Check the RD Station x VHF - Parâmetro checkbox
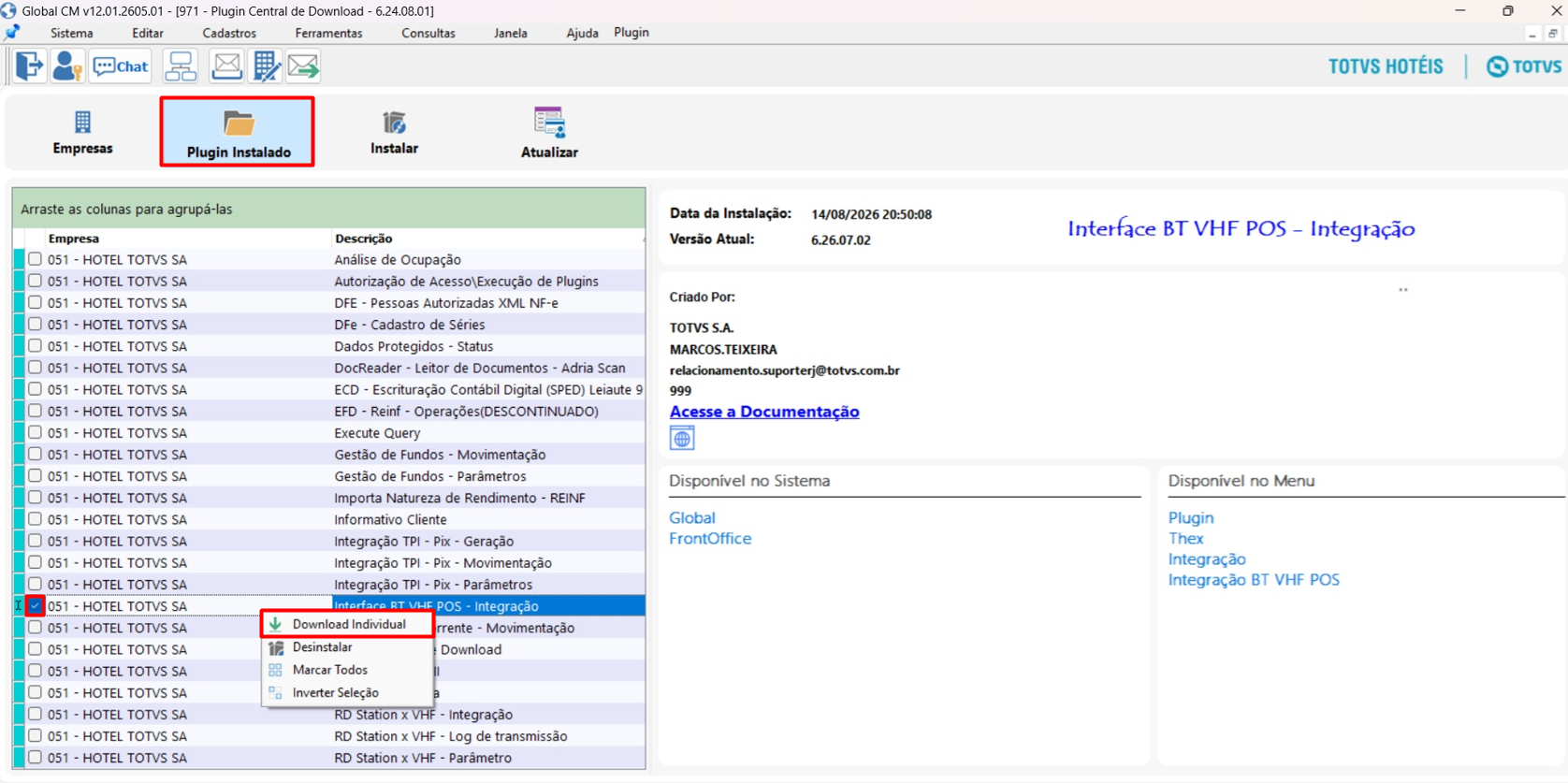The width and height of the screenshot is (1568, 783). [x=35, y=757]
